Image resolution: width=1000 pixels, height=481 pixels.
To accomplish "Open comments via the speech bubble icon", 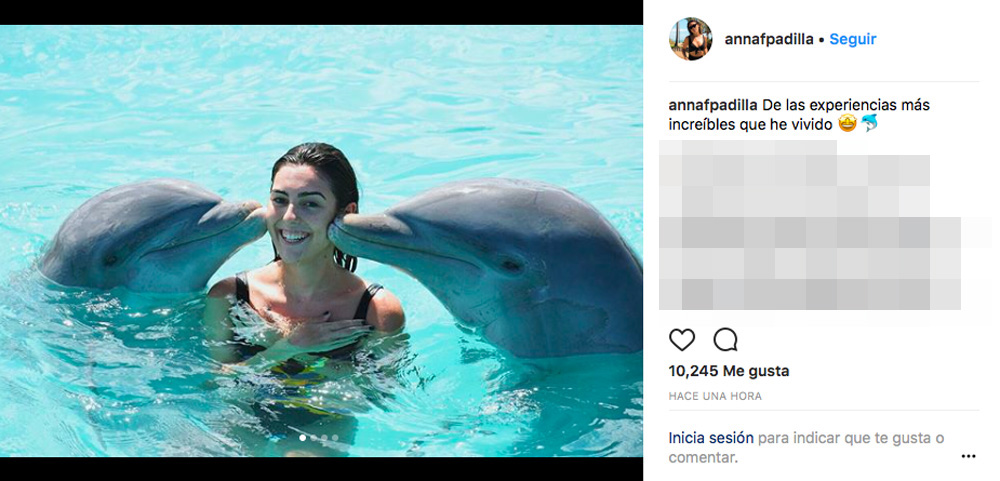I will (x=725, y=340).
